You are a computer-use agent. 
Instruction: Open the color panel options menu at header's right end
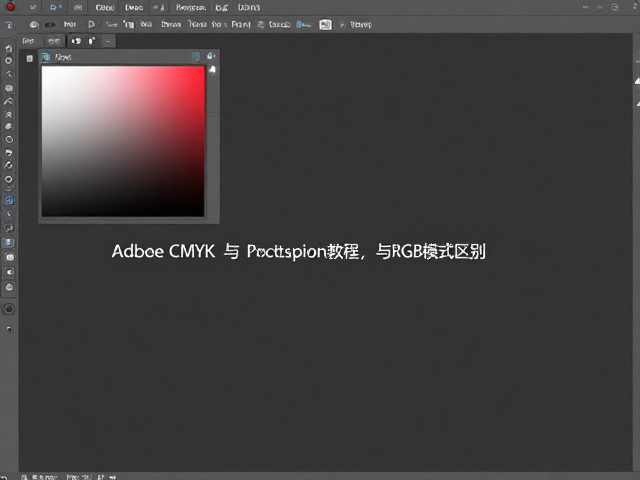(211, 56)
